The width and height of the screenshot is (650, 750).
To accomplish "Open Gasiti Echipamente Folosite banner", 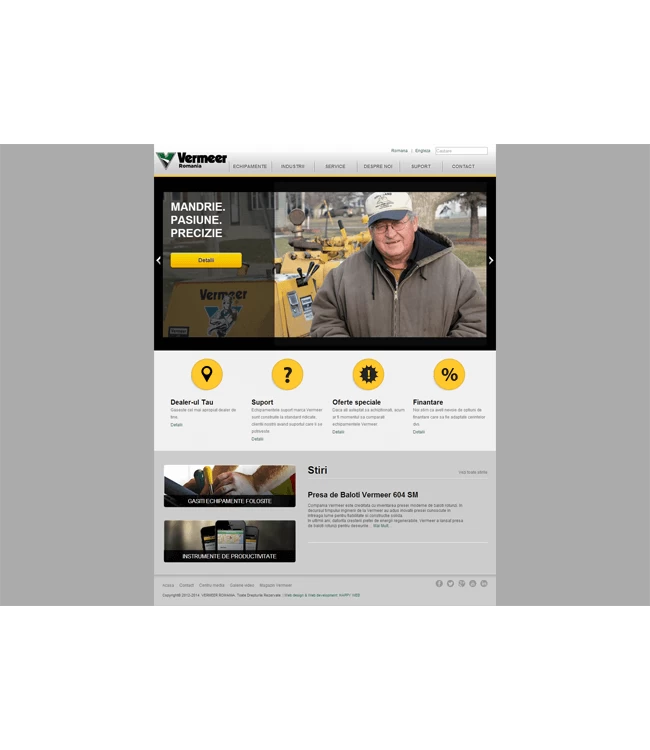I will (230, 486).
